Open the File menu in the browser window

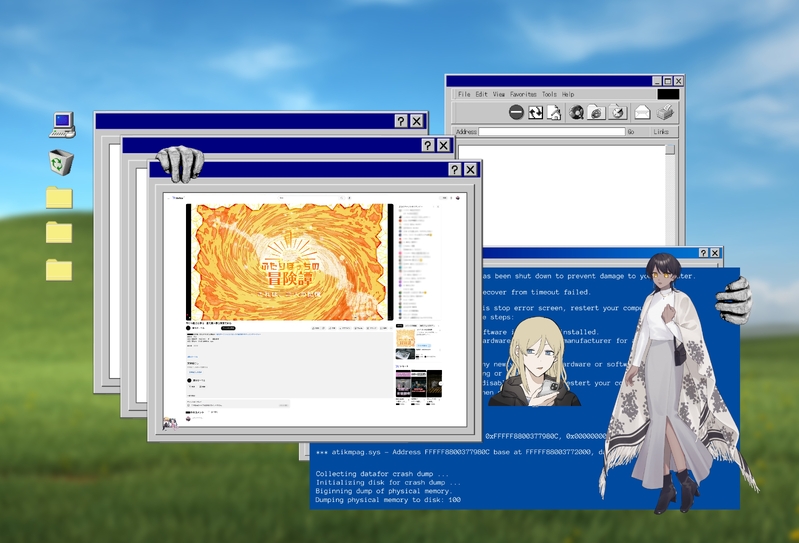pos(464,94)
